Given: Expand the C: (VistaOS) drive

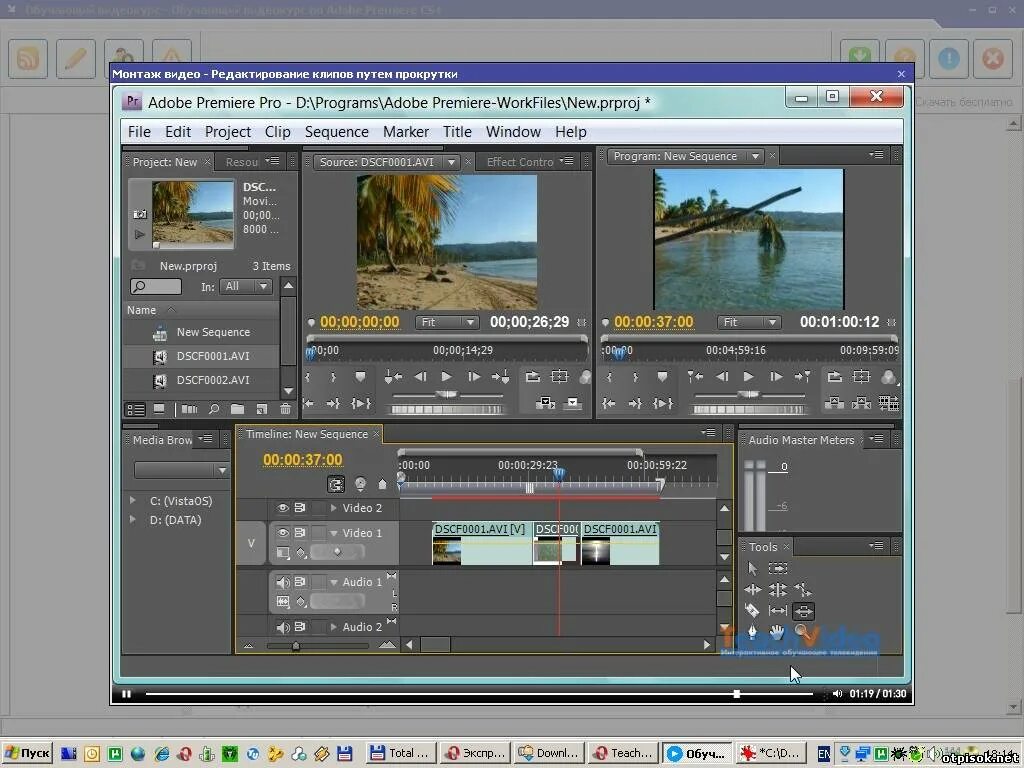Looking at the screenshot, I should click(133, 500).
